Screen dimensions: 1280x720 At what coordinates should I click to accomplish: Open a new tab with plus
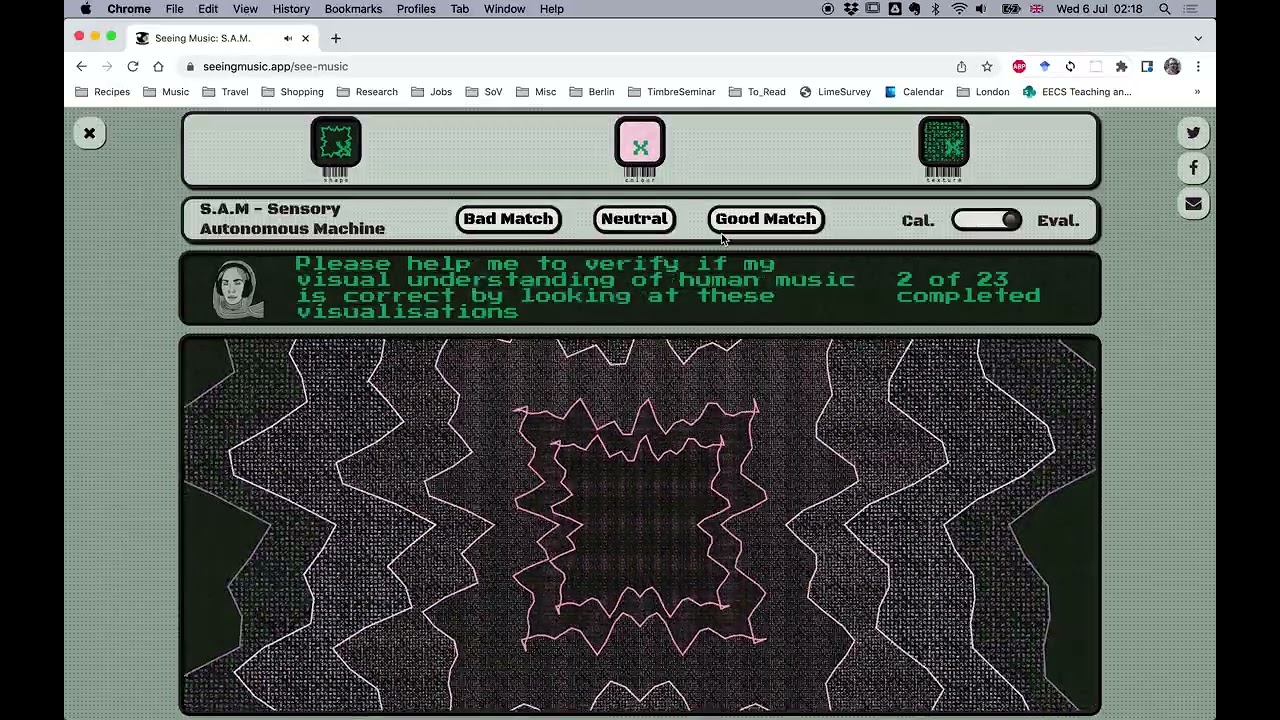point(336,38)
